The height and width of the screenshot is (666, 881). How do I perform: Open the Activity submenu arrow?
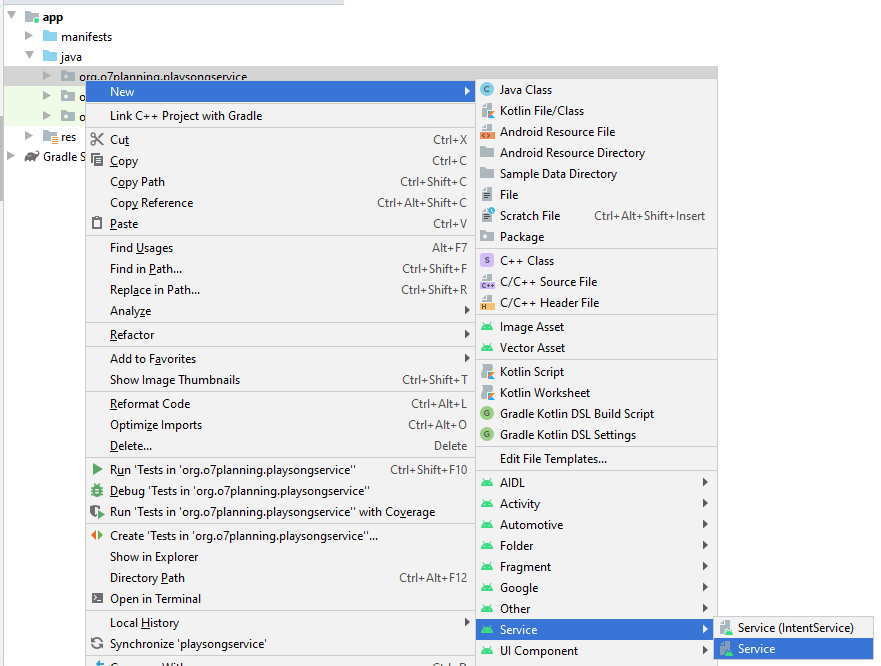pyautogui.click(x=705, y=503)
